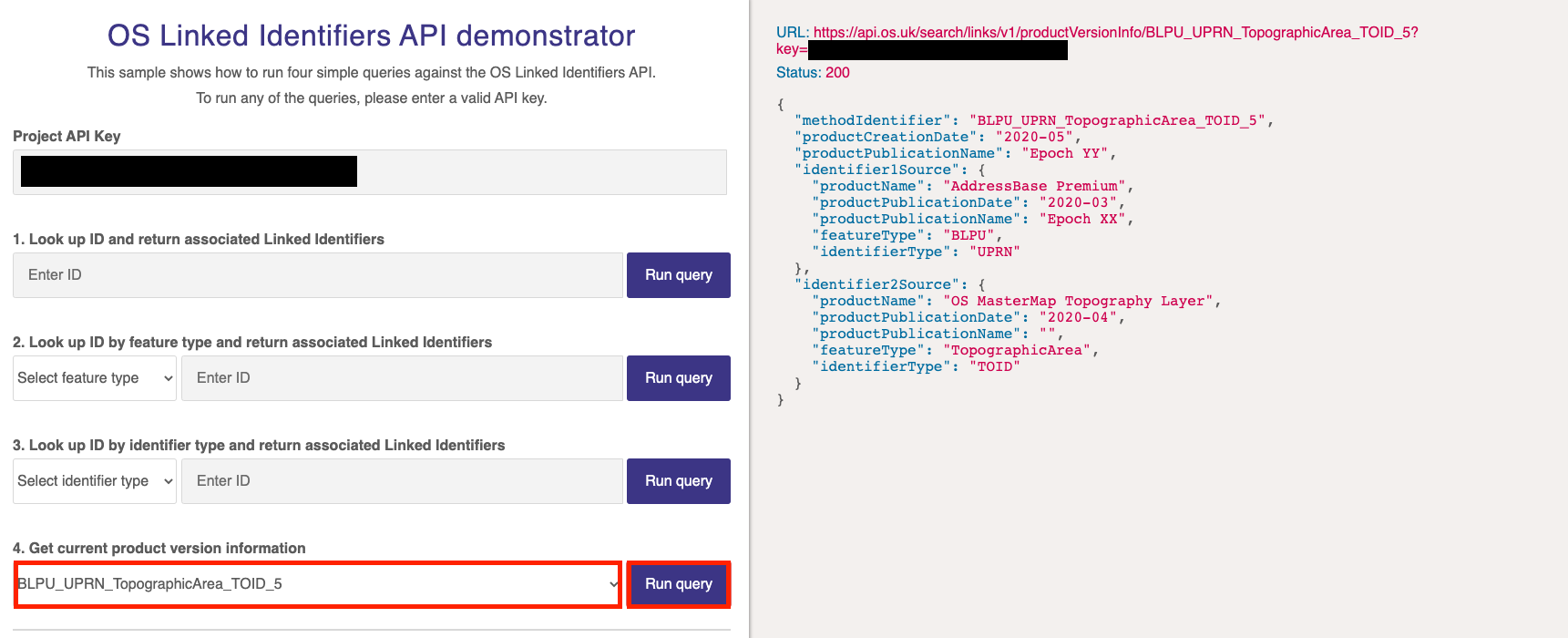Click the "methodIdentifier" line in JSON output

[1034, 120]
